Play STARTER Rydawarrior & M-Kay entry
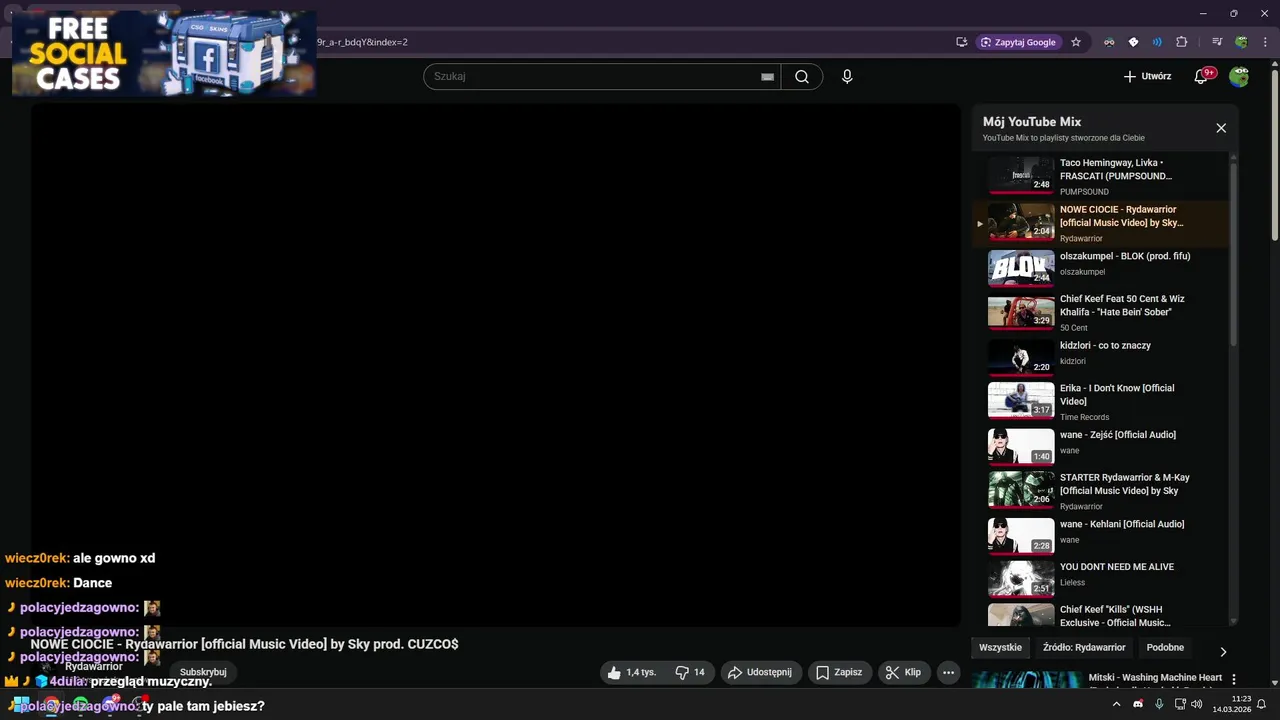Viewport: 1280px width, 720px height. pyautogui.click(x=1100, y=490)
